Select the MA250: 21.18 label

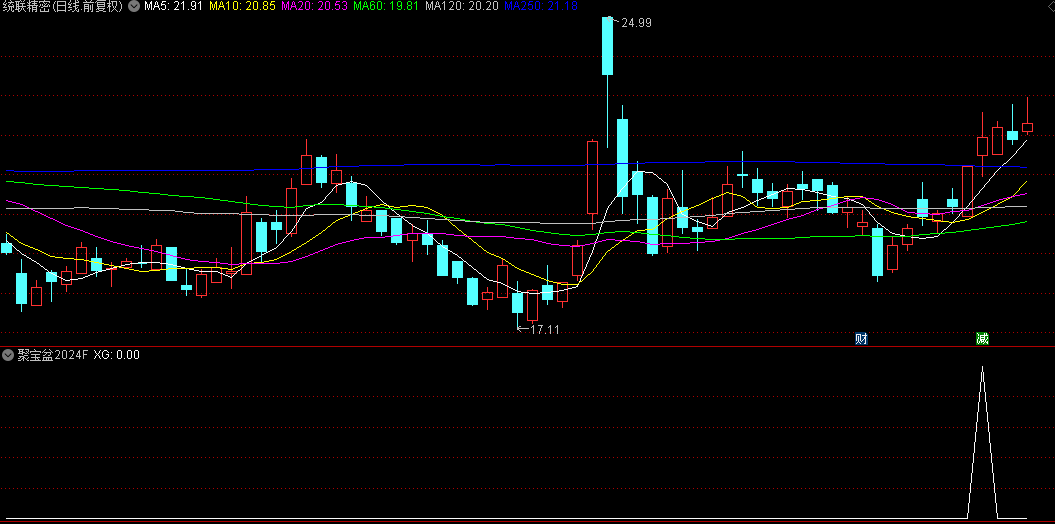(540, 6)
